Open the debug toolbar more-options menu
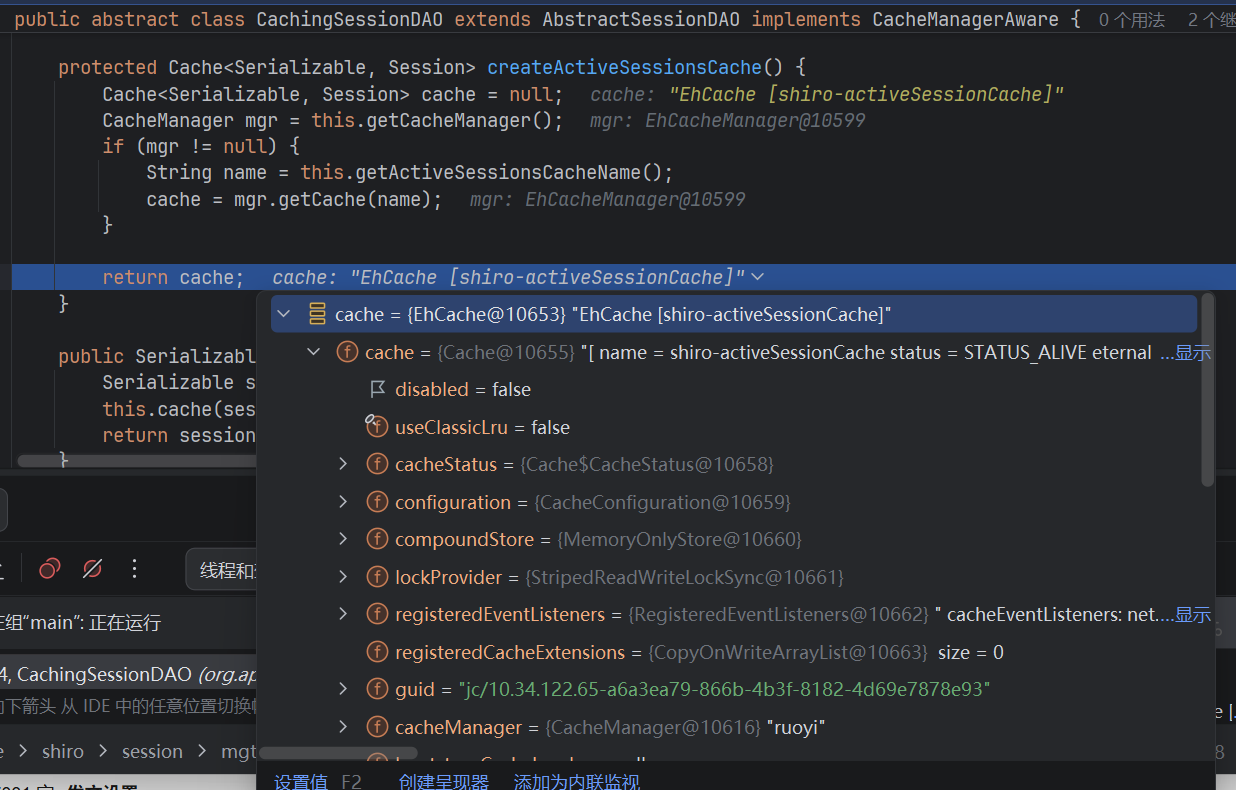Screen dimensions: 1236x790 [x=135, y=569]
